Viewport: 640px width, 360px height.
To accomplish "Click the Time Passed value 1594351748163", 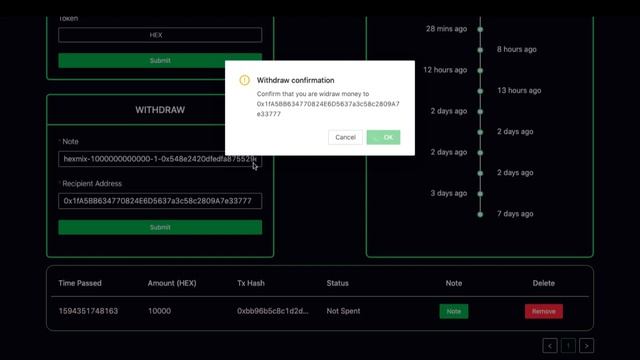I will (88, 311).
